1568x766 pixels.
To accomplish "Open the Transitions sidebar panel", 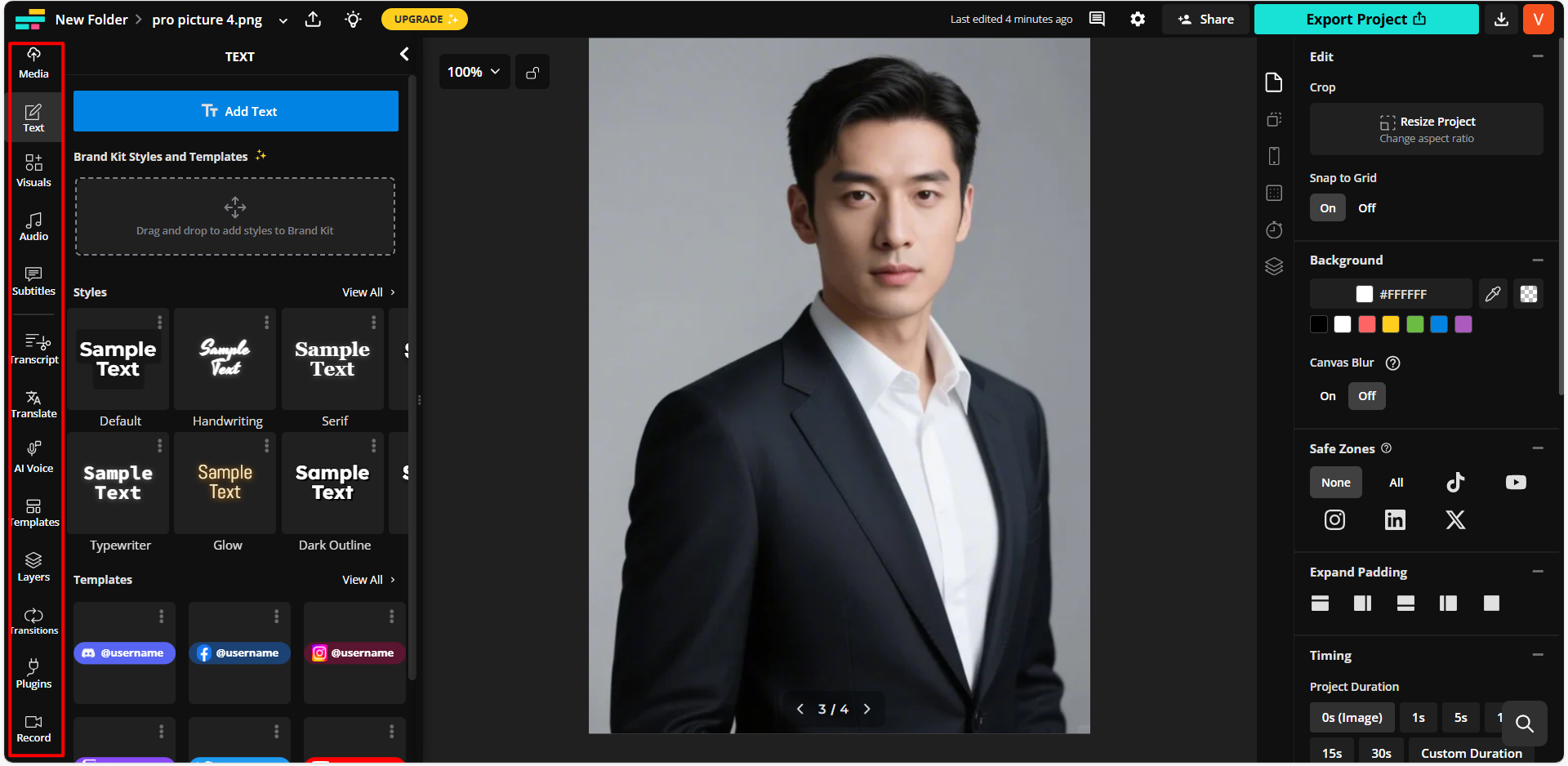I will click(x=33, y=621).
